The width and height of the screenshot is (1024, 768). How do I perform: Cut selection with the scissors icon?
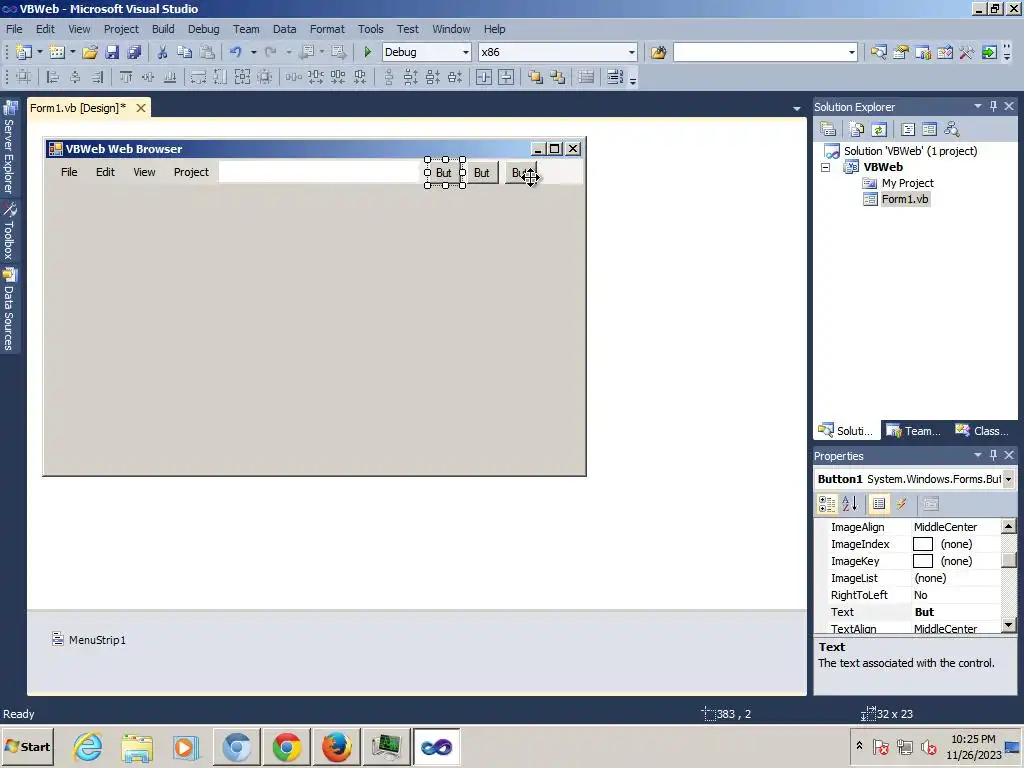pos(163,52)
